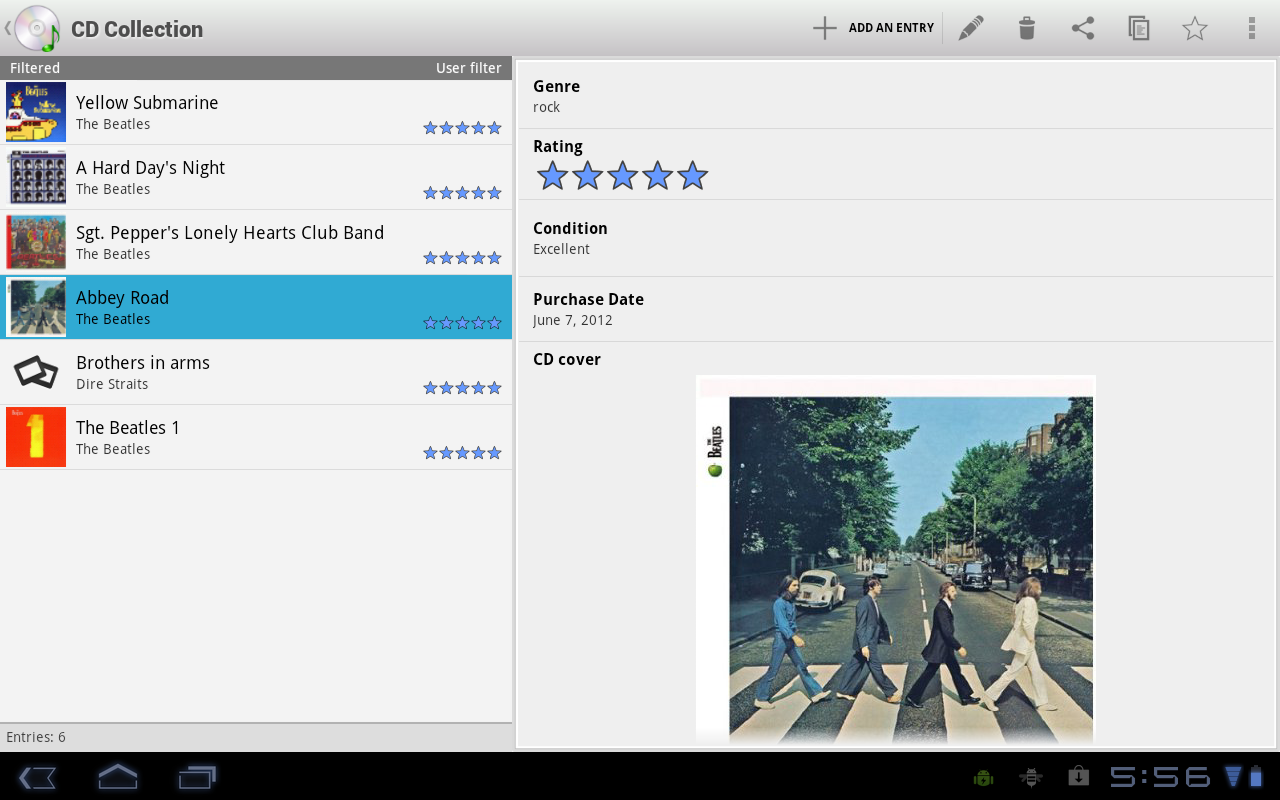Click the rating stars on the Abbey Road row
This screenshot has height=800, width=1280.
point(462,323)
